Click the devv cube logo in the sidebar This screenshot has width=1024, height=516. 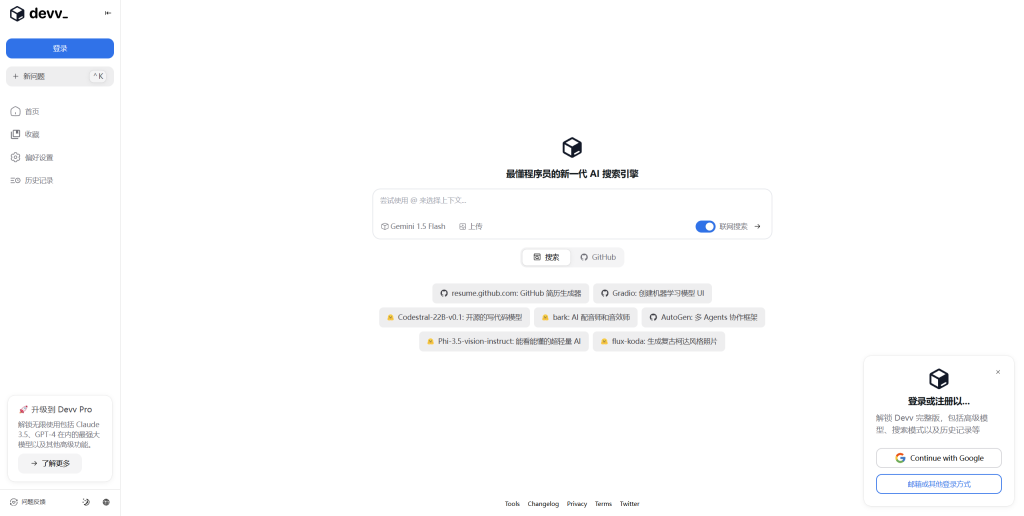click(17, 13)
